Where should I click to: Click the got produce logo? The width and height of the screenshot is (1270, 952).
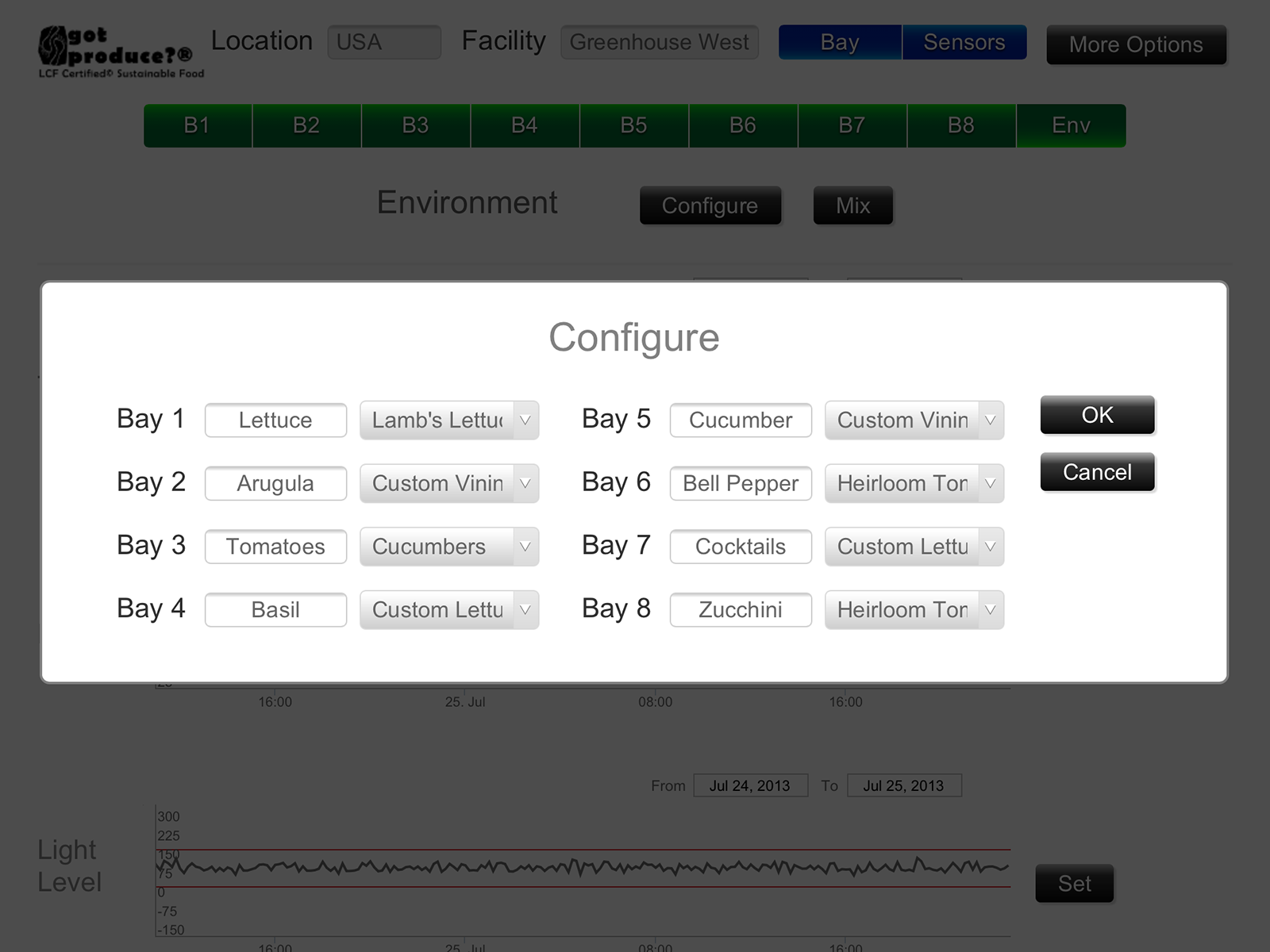119,52
